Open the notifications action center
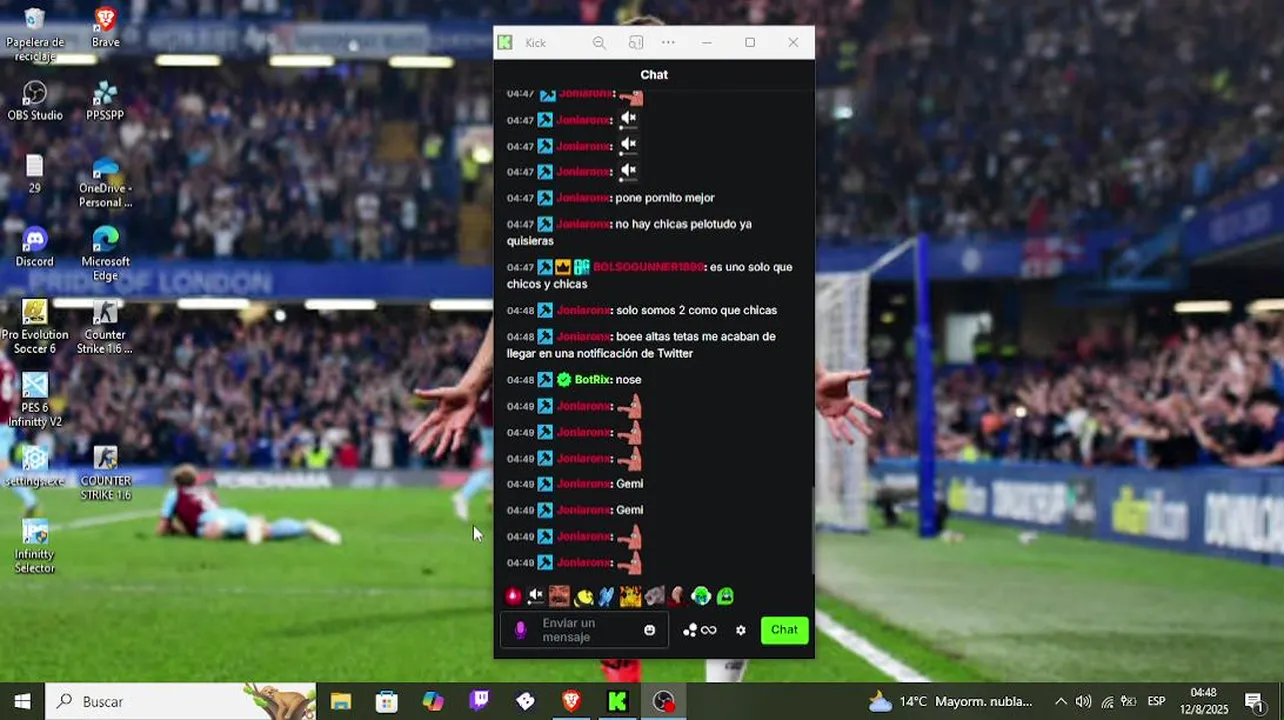 point(1254,701)
